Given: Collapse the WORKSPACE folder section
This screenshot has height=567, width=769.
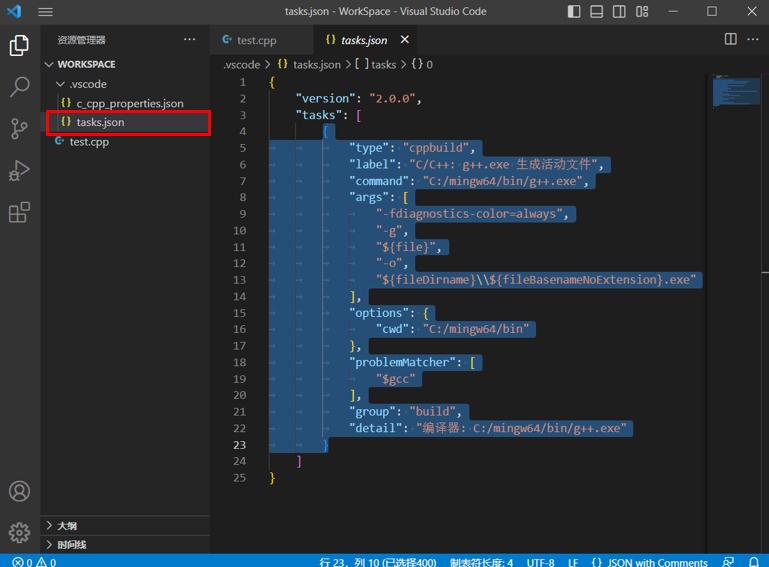Looking at the screenshot, I should coord(125,64).
